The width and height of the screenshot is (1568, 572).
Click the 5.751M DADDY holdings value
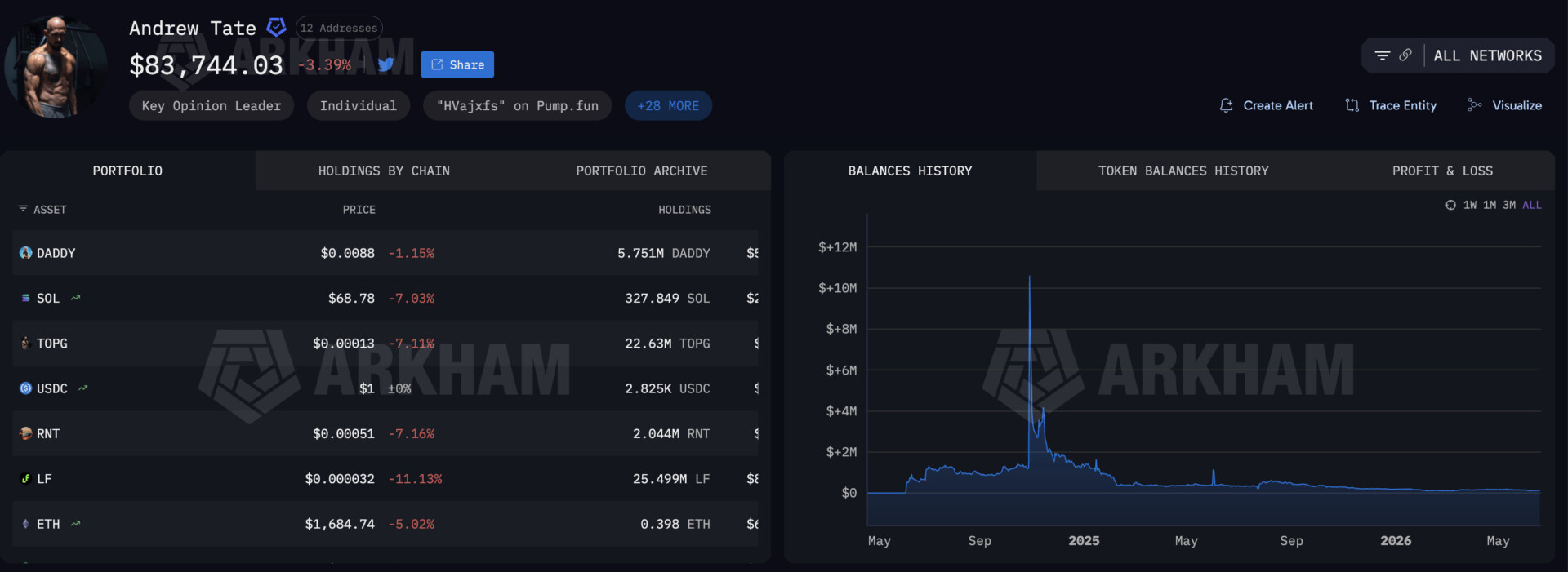coord(664,253)
